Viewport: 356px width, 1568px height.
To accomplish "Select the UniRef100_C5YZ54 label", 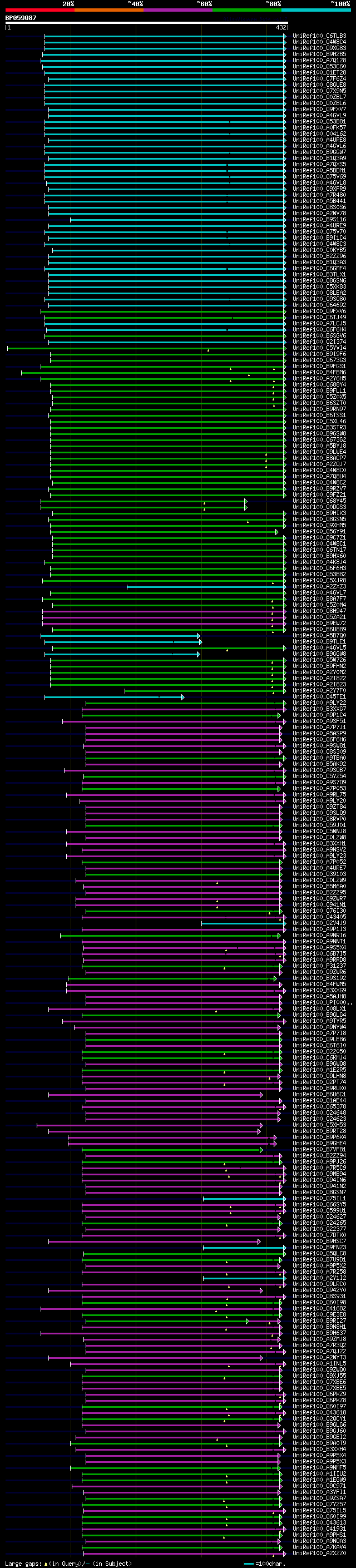I will [x=319, y=776].
